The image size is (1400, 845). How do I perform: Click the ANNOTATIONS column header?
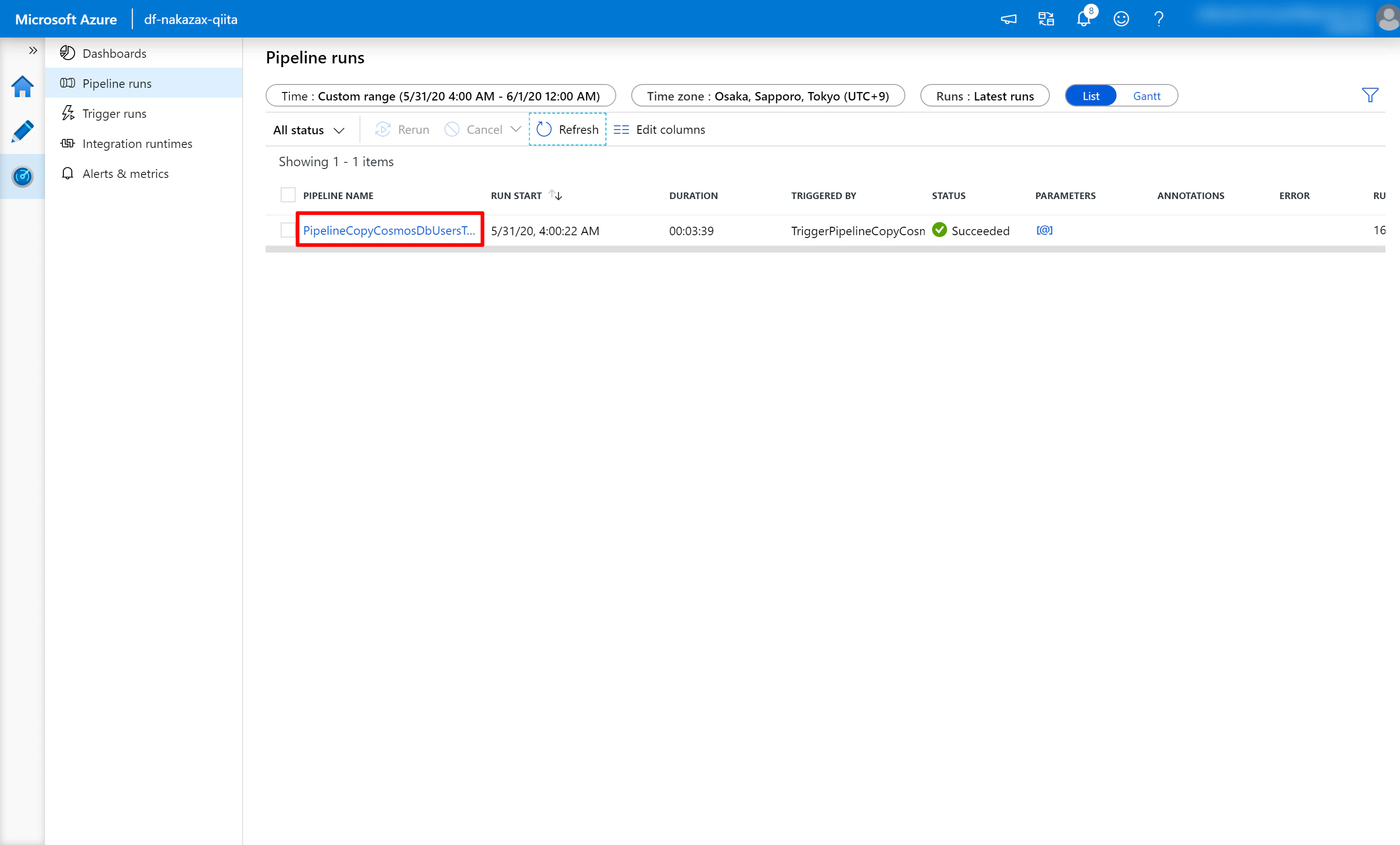tap(1190, 195)
